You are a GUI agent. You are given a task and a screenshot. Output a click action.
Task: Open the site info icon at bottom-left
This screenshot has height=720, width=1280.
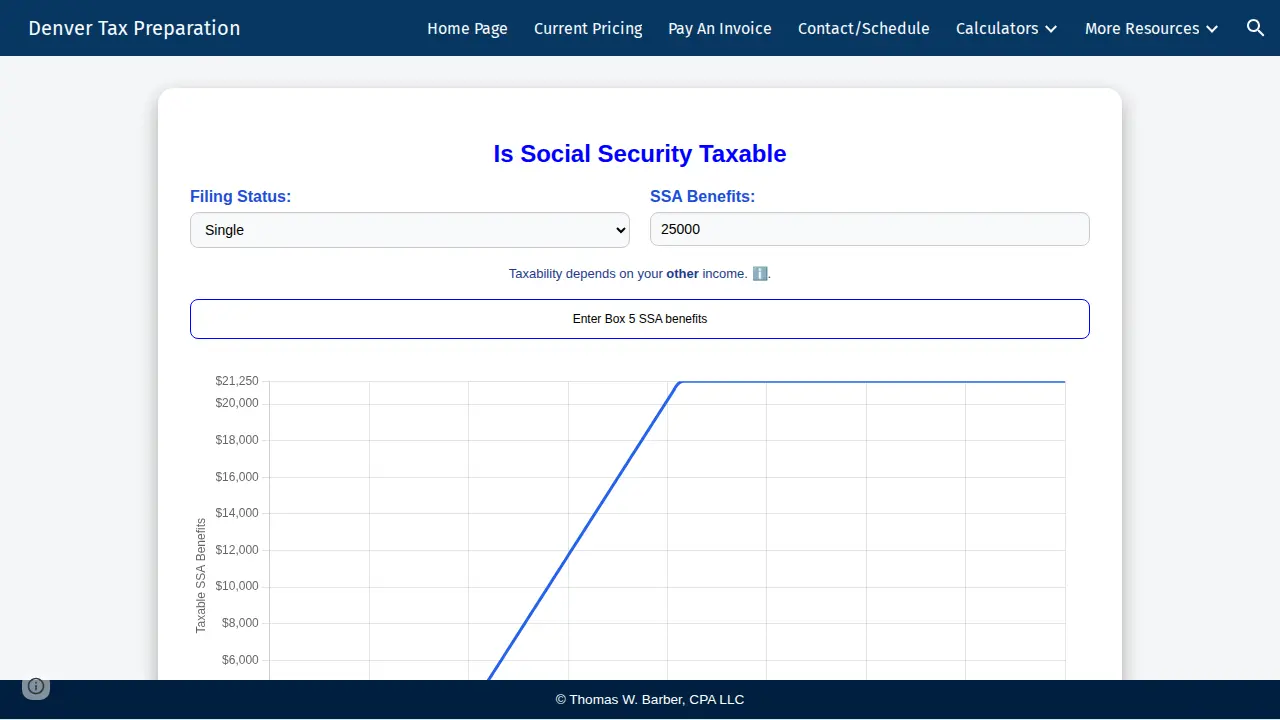[36, 686]
